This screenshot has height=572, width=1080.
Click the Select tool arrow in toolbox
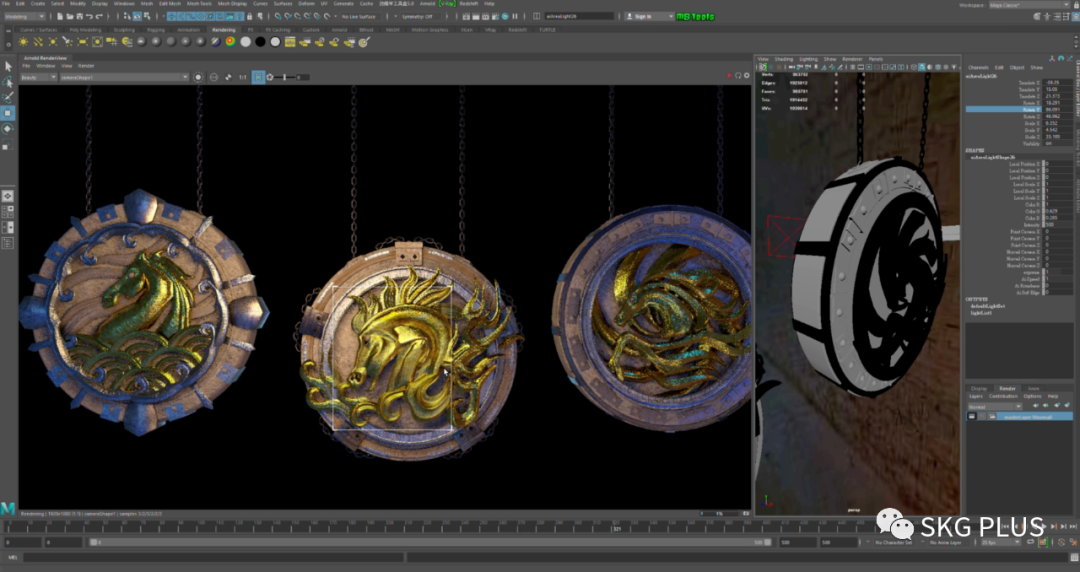click(x=8, y=66)
